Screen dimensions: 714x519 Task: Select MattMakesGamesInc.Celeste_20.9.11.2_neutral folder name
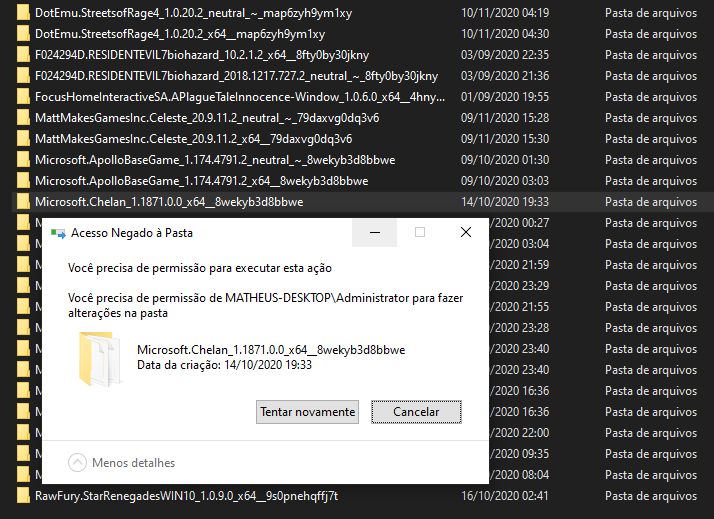pos(207,118)
